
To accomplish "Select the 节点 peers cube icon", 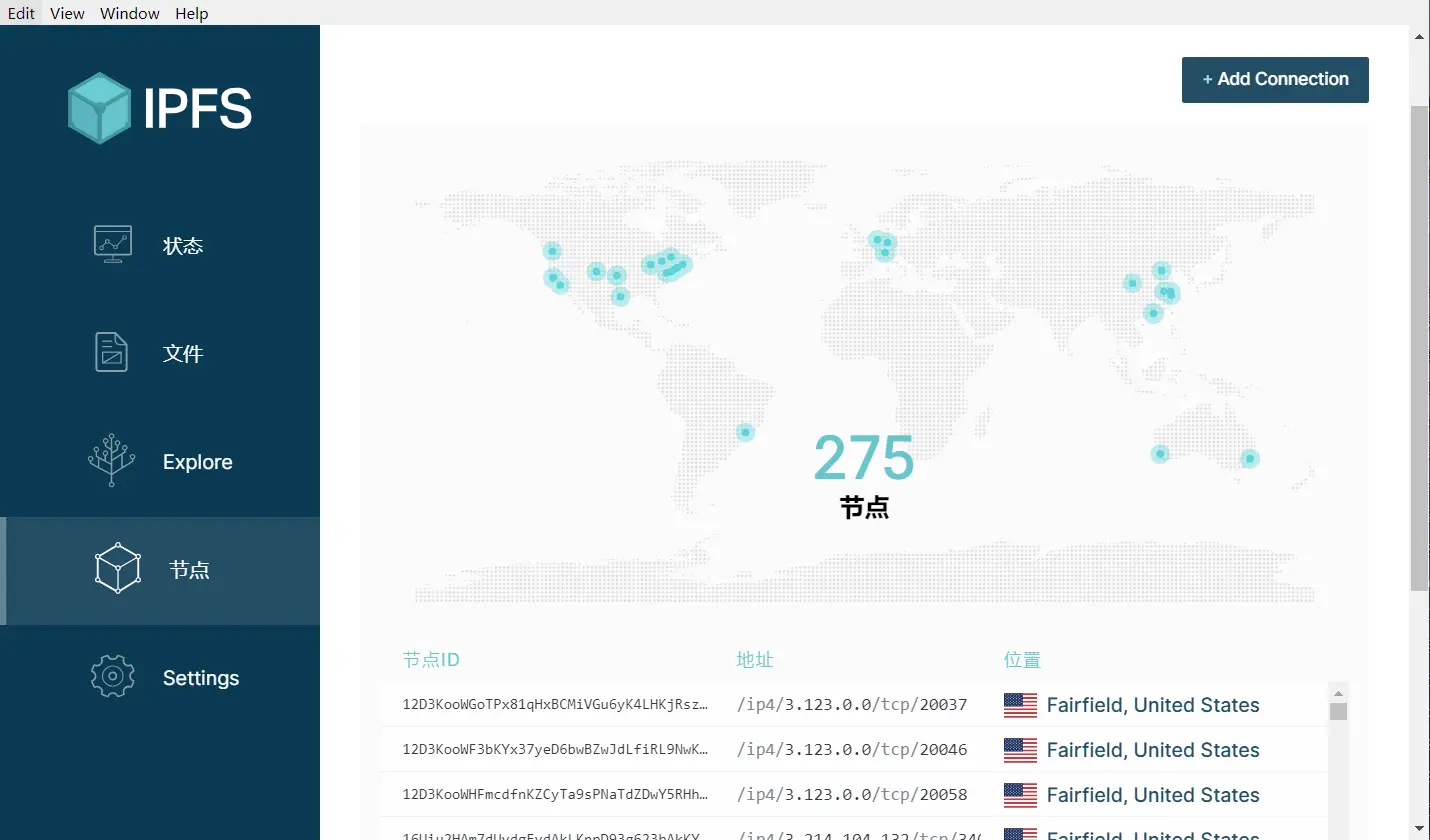I will 117,568.
